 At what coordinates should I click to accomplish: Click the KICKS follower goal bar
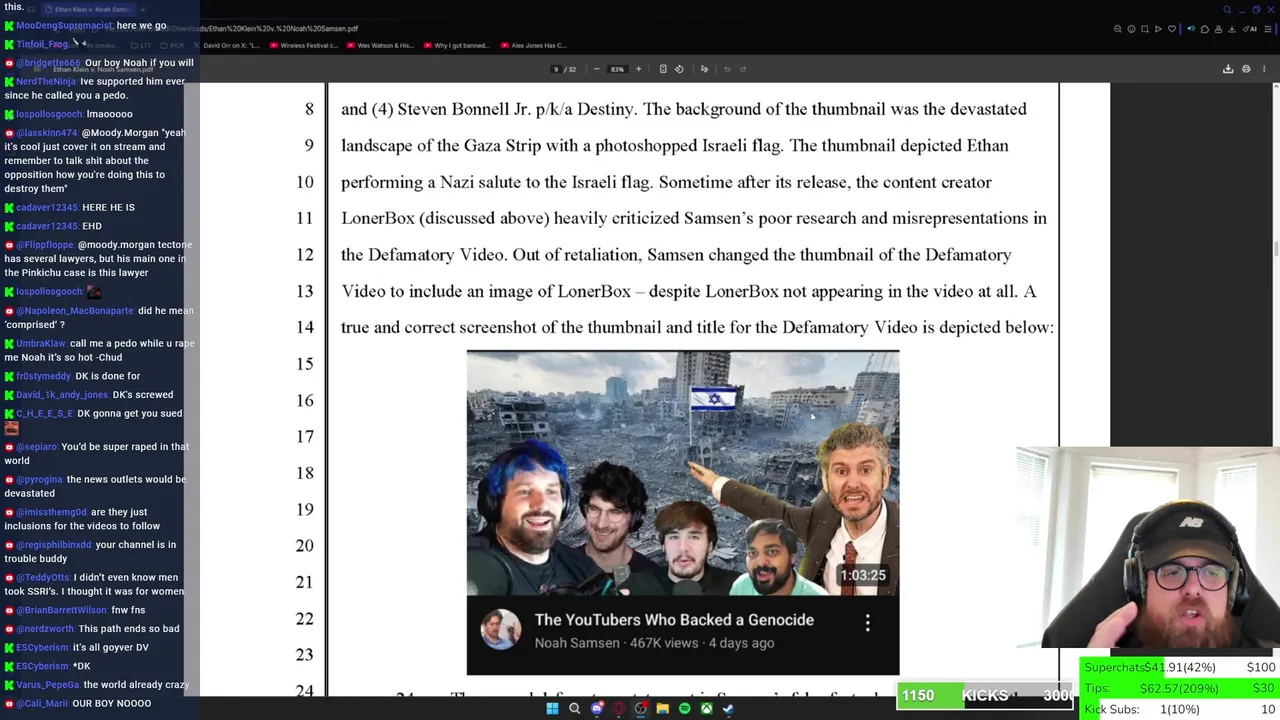pyautogui.click(x=985, y=695)
